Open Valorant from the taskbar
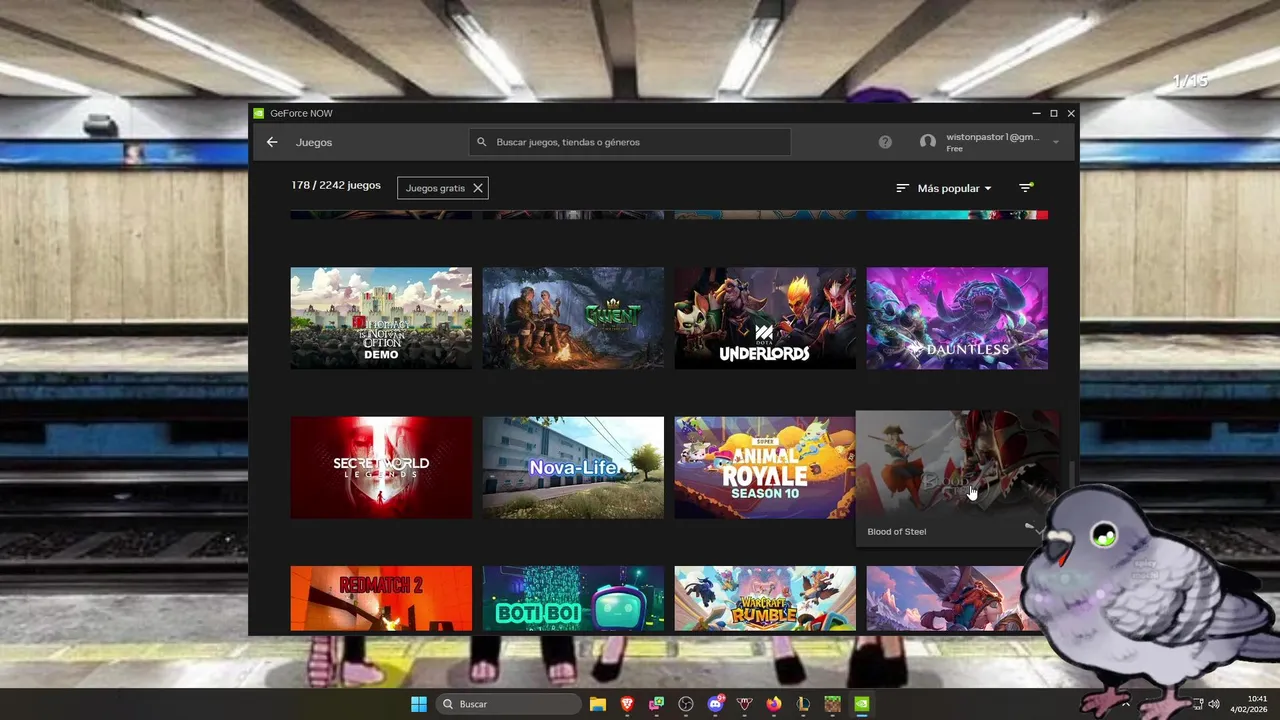Screen dimensions: 1280x720 click(744, 704)
